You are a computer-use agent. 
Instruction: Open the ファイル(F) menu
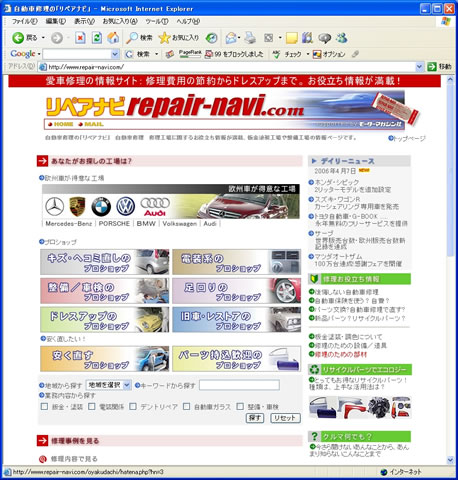24,21
